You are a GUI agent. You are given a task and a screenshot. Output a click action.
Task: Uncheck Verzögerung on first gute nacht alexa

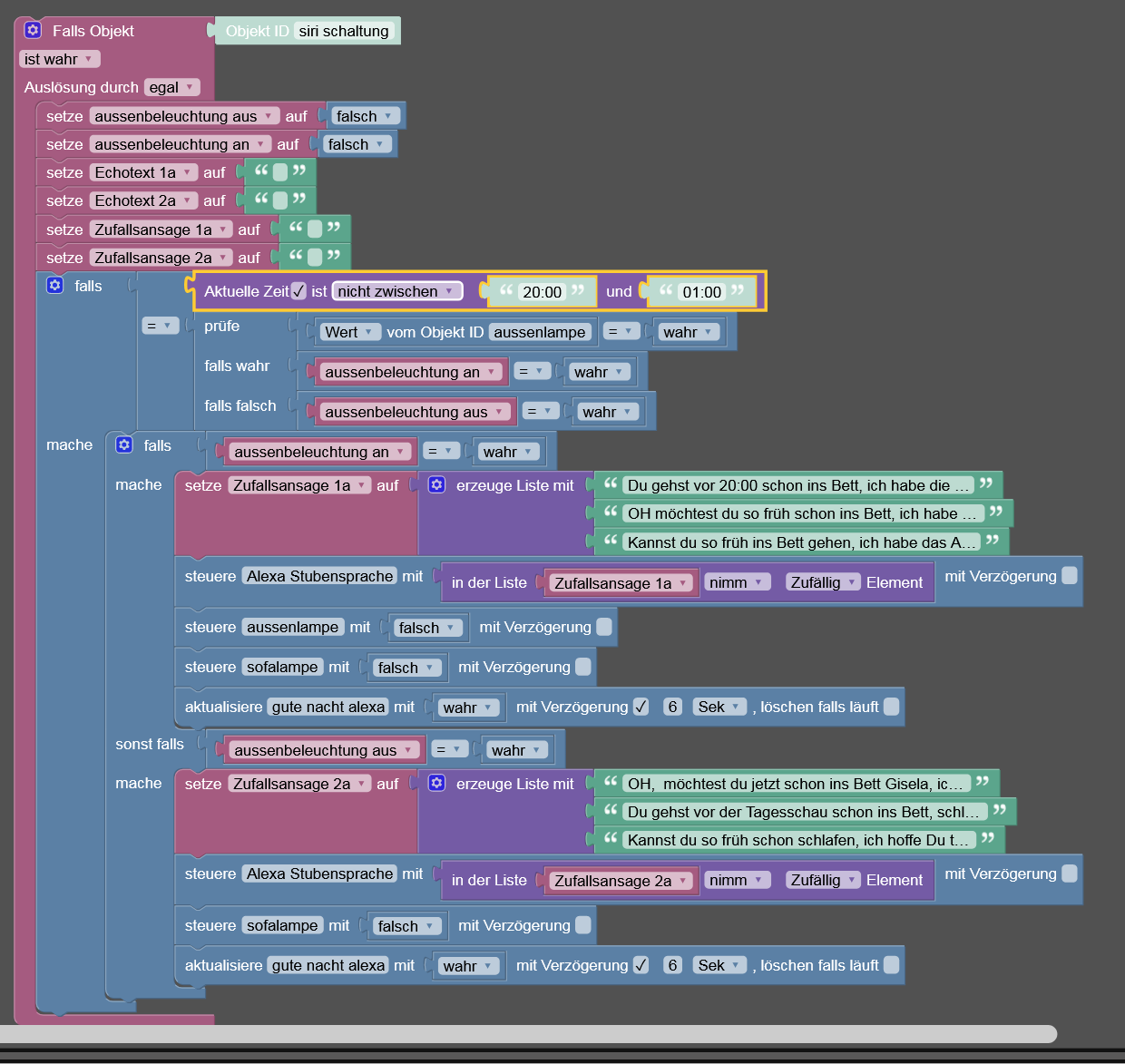pyautogui.click(x=641, y=707)
